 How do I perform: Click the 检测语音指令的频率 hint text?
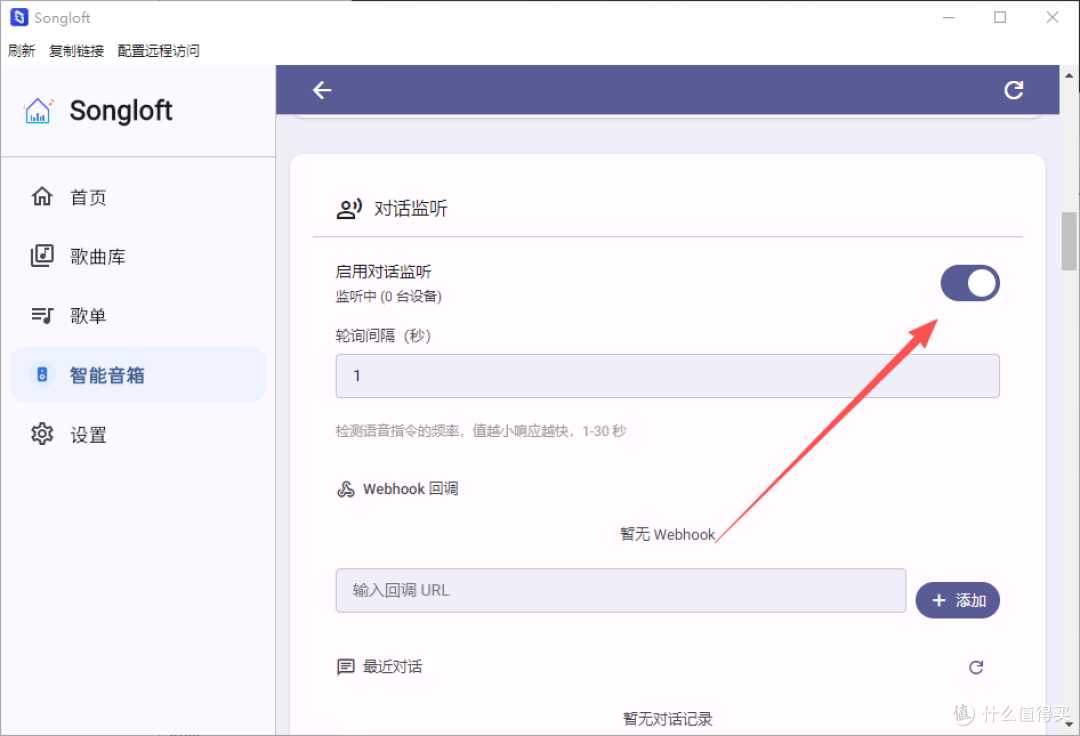tap(481, 431)
